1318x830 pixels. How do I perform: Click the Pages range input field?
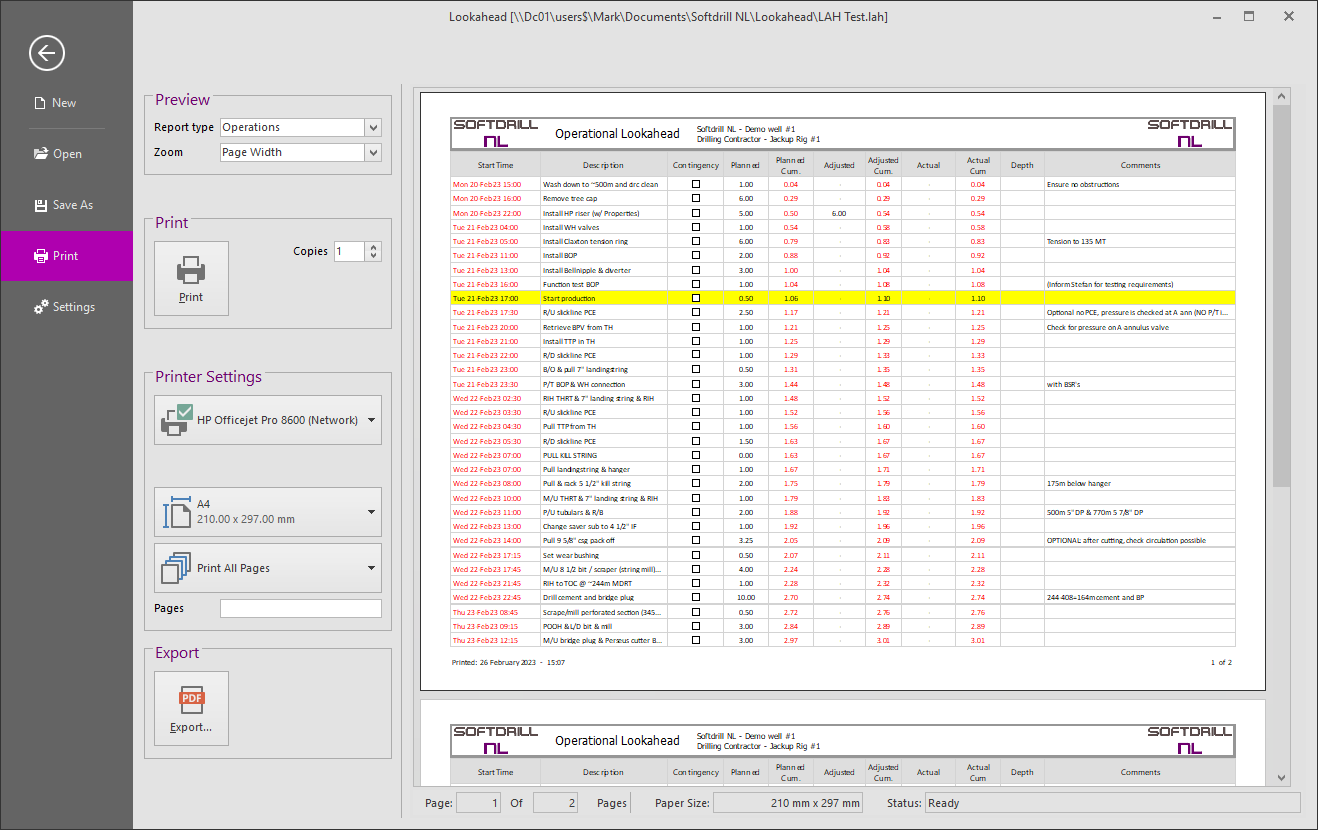[300, 608]
